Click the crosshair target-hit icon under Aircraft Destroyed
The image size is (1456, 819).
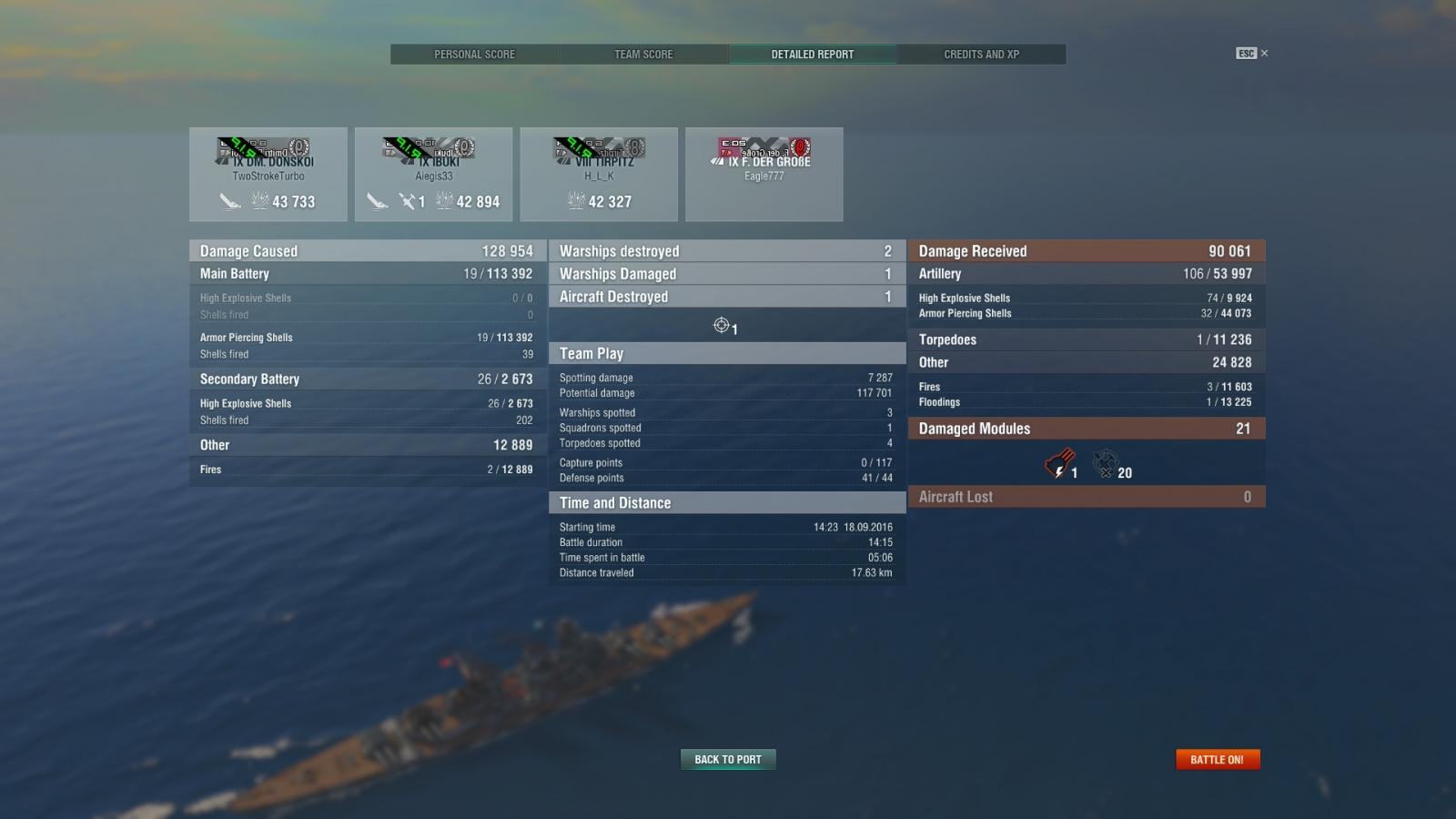[722, 326]
